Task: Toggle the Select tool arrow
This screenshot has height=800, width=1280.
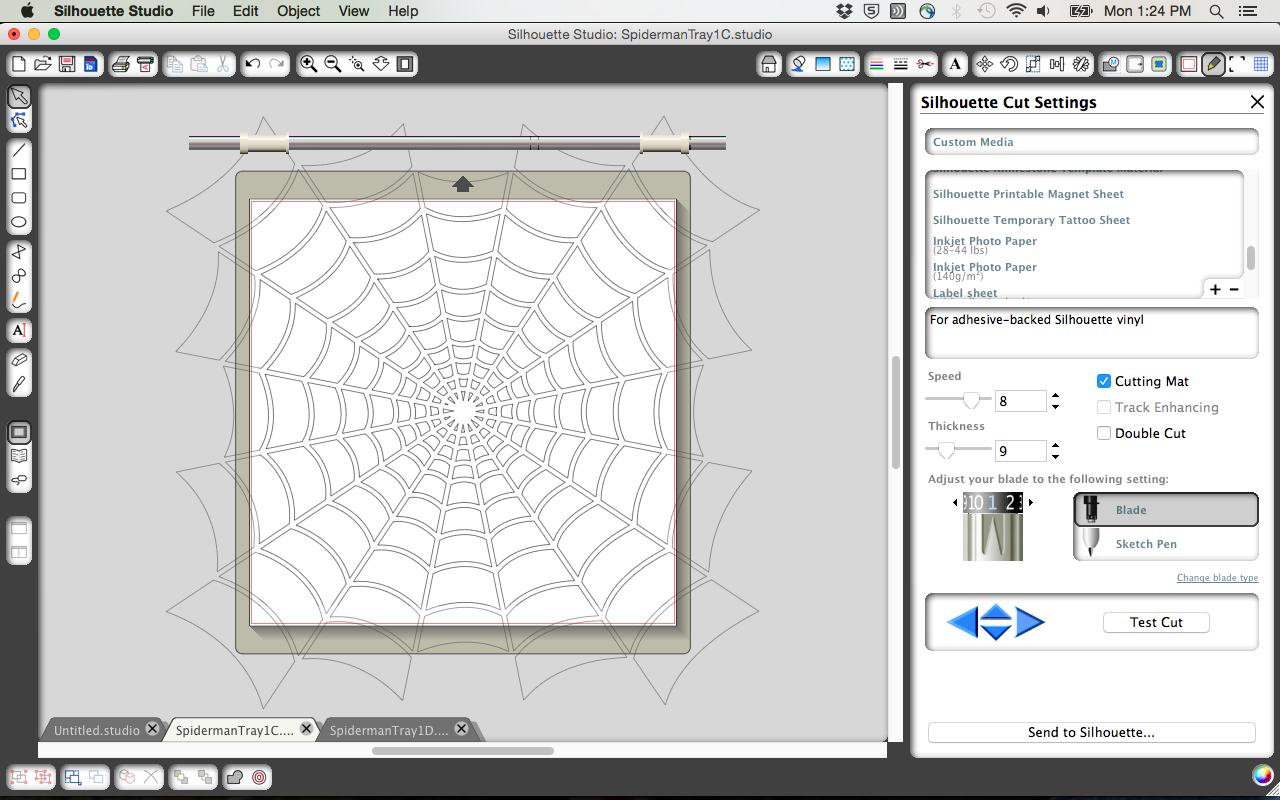Action: (x=19, y=97)
